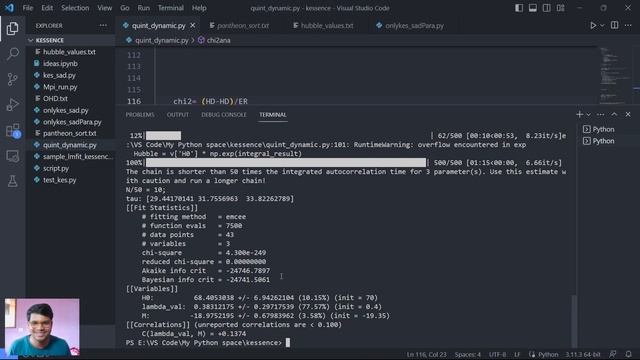Maximize the panel with the chevron up
The image size is (640, 360).
pos(614,115)
